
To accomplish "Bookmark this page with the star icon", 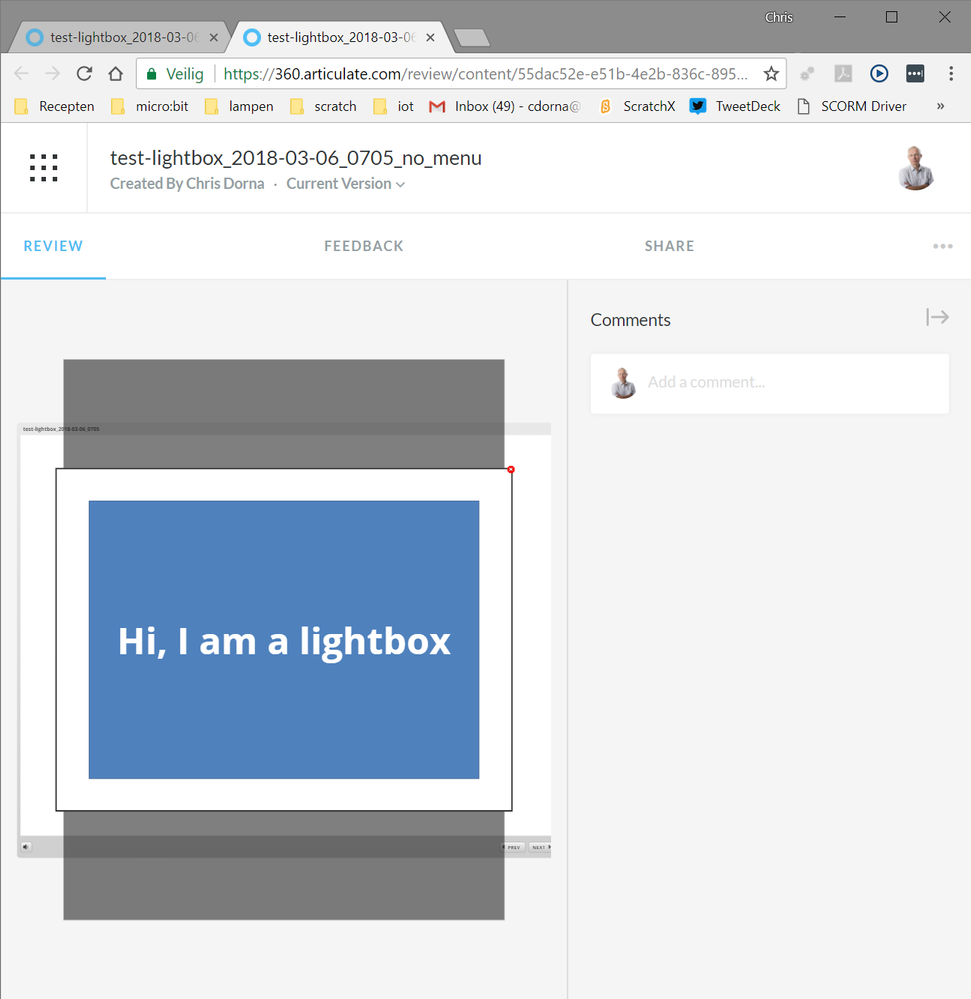I will pyautogui.click(x=771, y=74).
